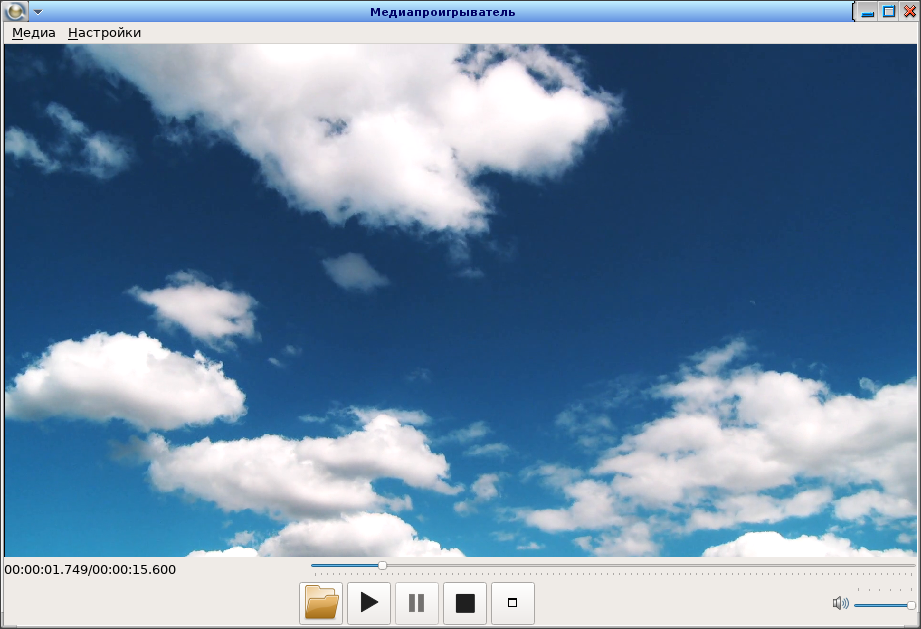Set volume to the middle of the volume track
Screen dimensions: 921x629
tap(883, 605)
